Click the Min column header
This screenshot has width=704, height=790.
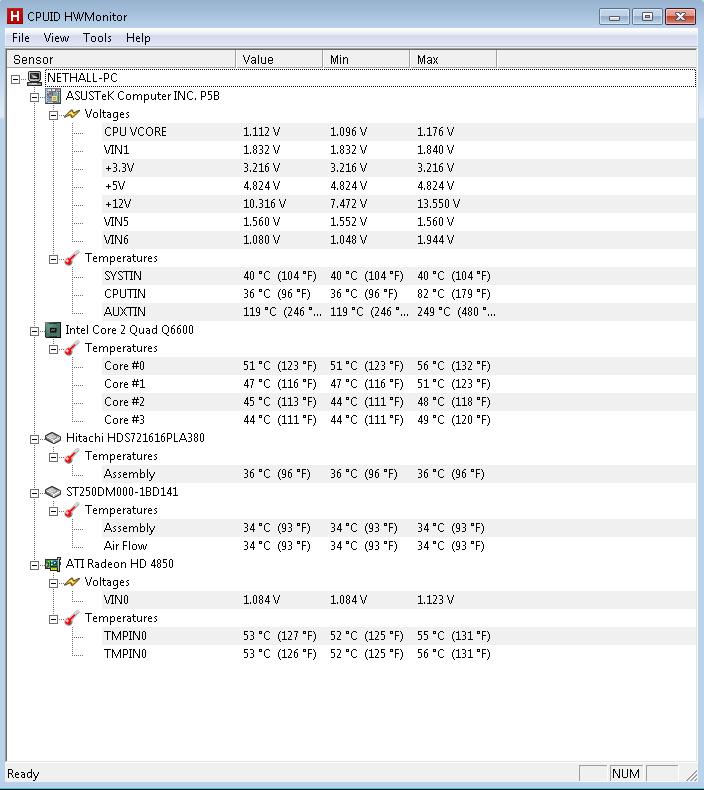[366, 59]
